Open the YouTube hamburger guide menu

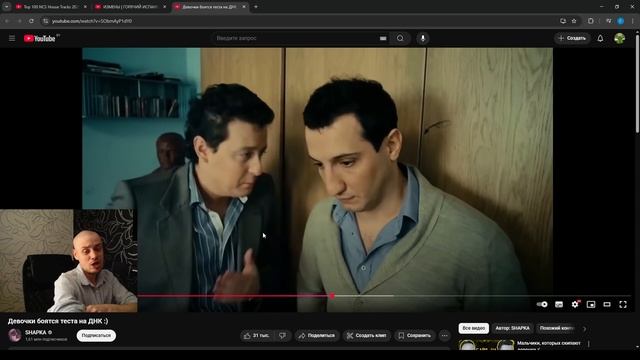[12, 38]
